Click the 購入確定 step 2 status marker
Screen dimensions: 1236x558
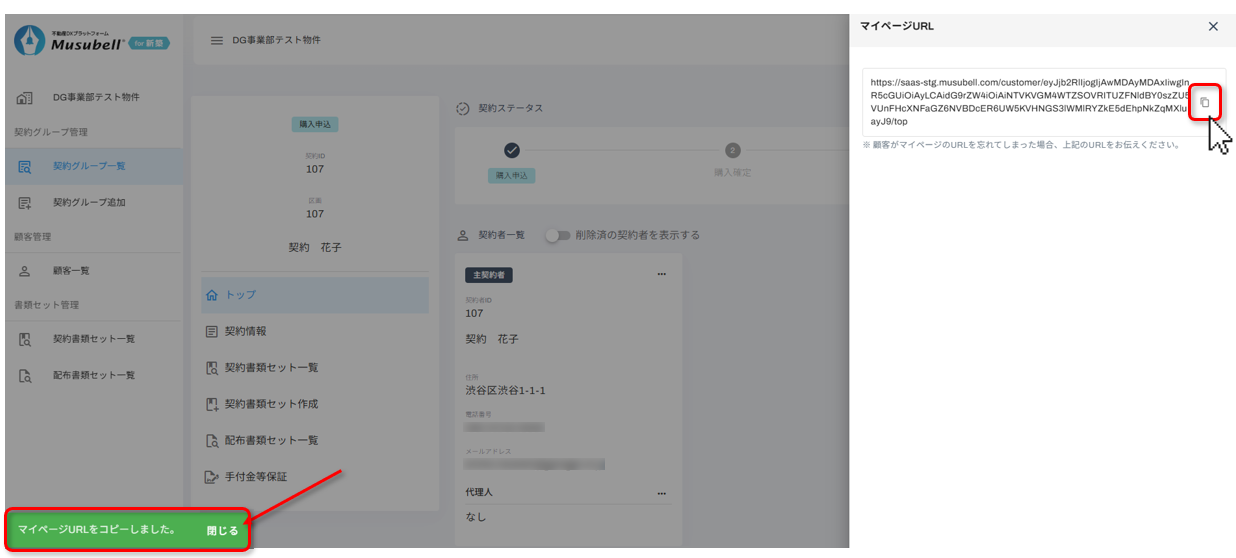point(732,151)
